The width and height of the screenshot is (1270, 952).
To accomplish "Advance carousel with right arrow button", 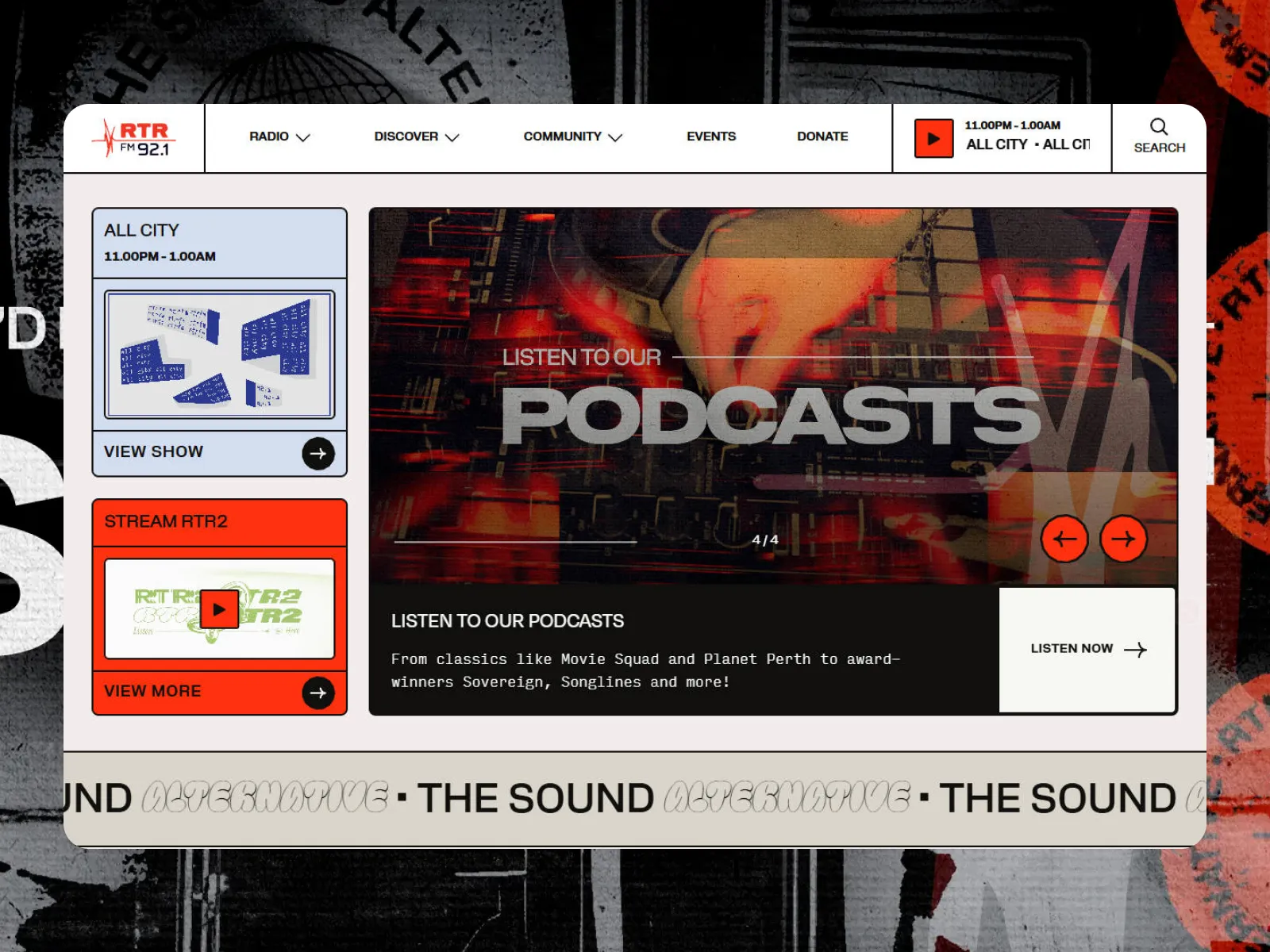I will tap(1123, 539).
